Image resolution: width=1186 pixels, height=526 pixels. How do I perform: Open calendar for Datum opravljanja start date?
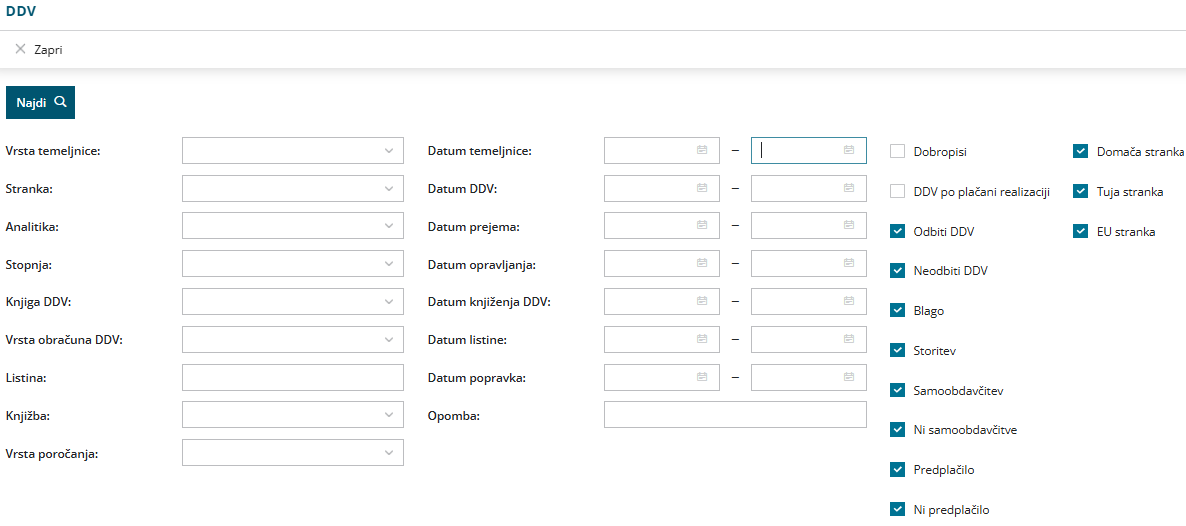[702, 264]
